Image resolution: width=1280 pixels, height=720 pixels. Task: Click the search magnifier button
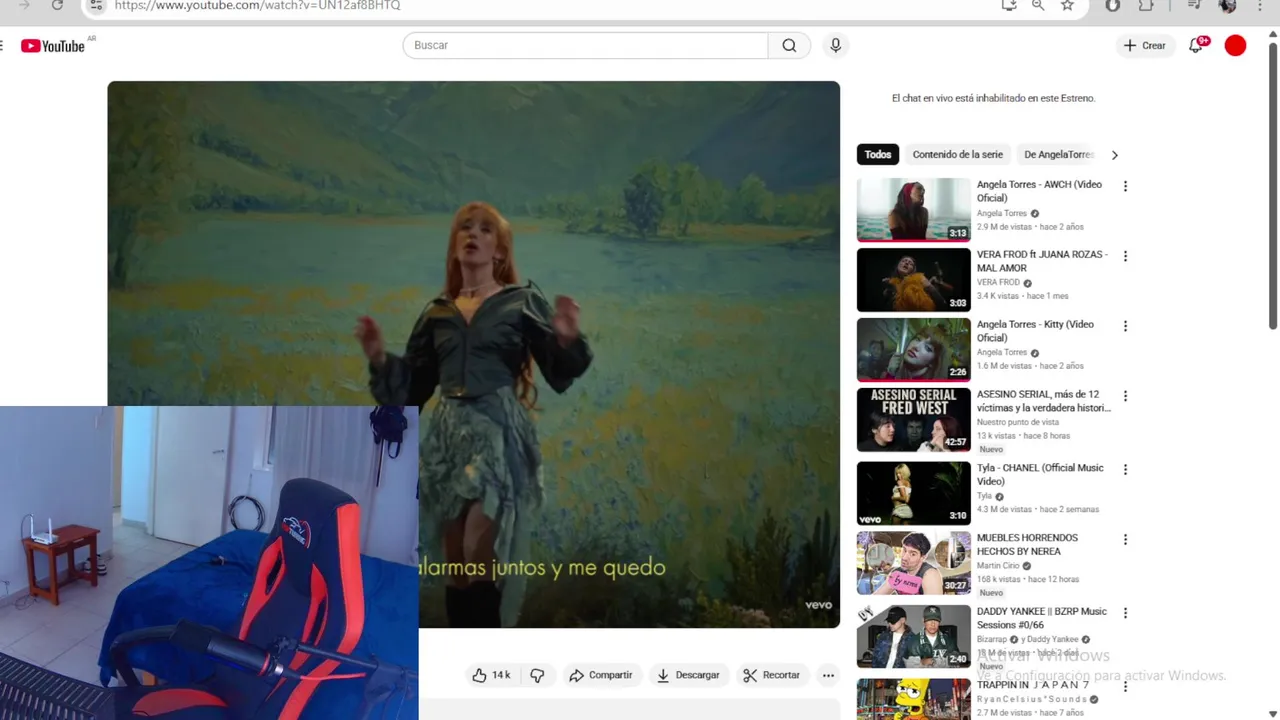789,45
